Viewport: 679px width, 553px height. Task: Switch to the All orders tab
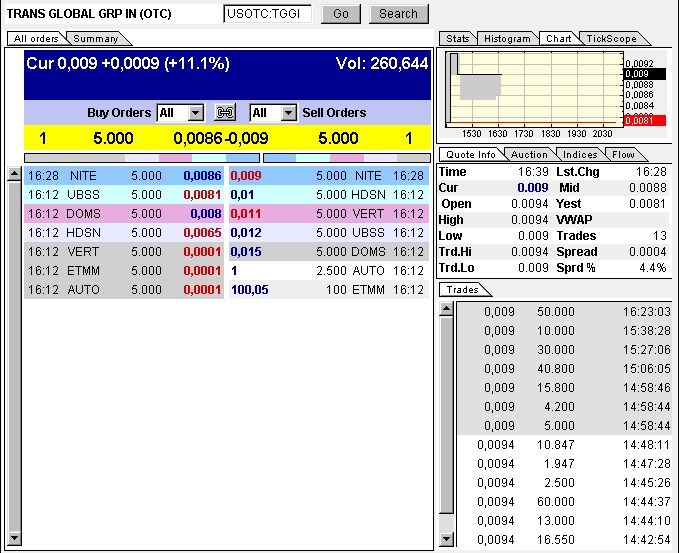click(36, 39)
